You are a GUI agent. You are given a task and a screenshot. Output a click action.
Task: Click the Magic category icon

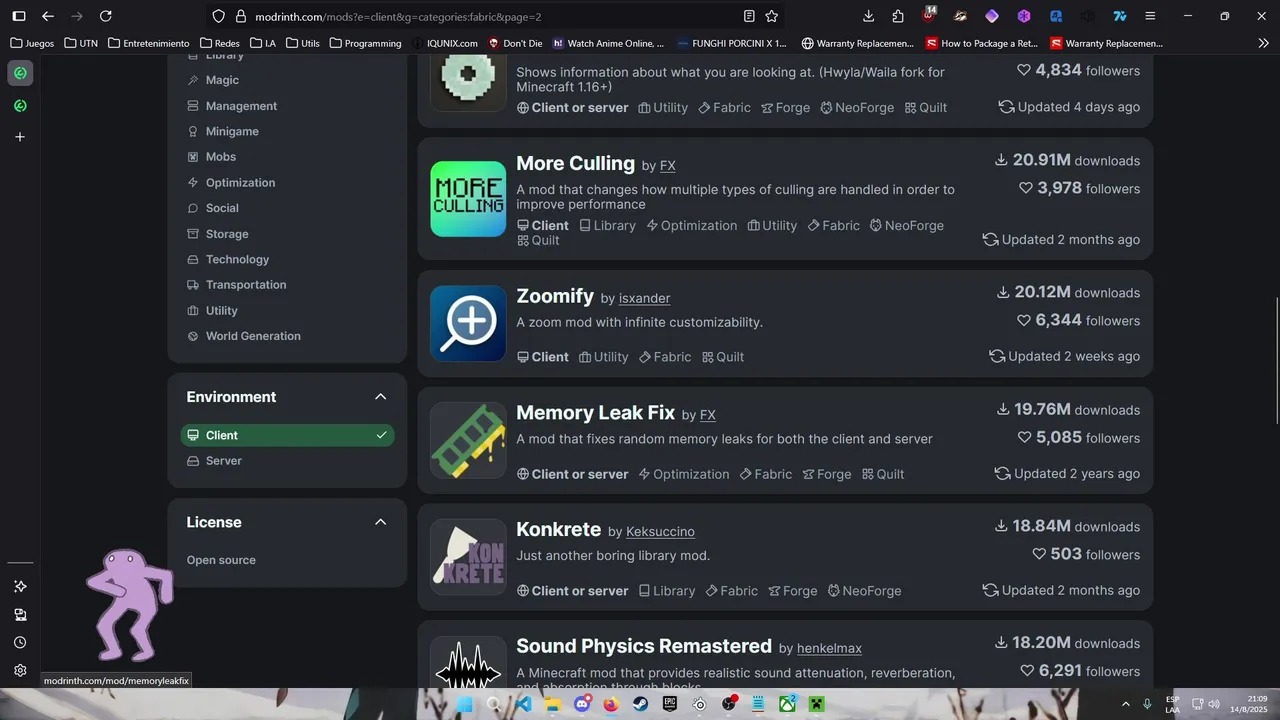(193, 80)
